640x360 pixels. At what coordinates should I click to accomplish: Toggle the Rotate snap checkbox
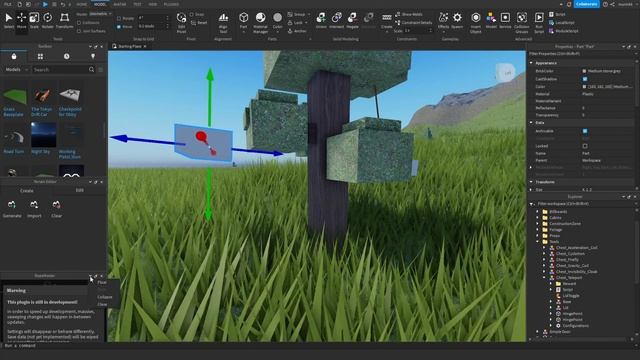(119, 18)
